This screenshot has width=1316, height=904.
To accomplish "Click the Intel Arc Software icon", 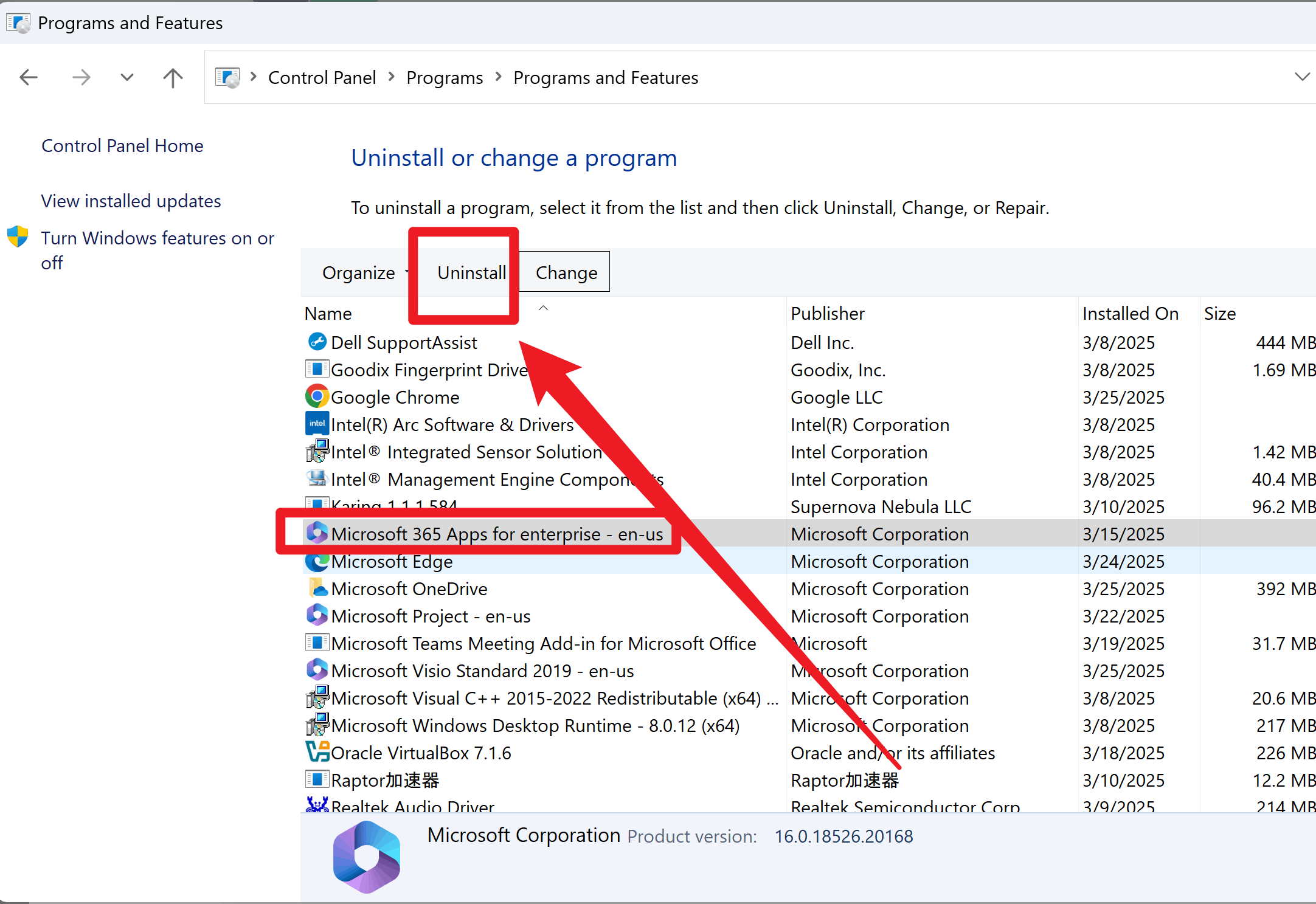I will click(317, 424).
